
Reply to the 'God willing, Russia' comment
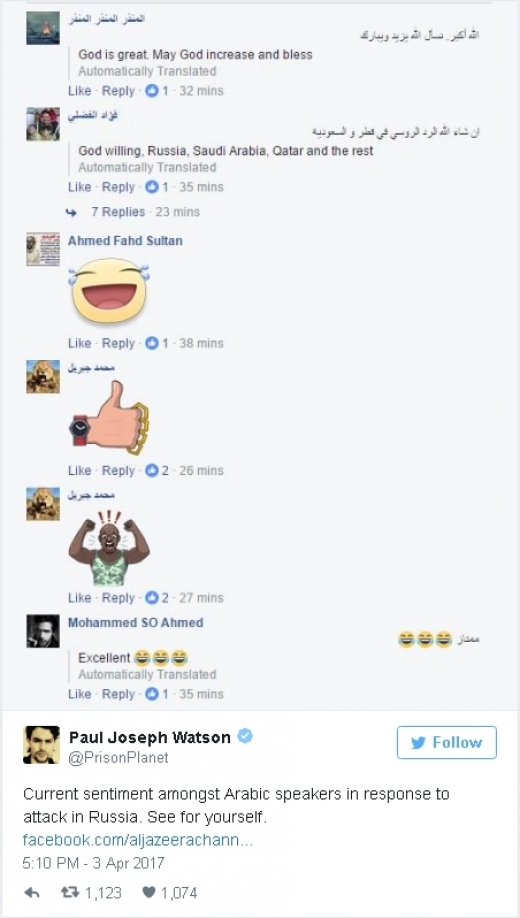(x=118, y=187)
